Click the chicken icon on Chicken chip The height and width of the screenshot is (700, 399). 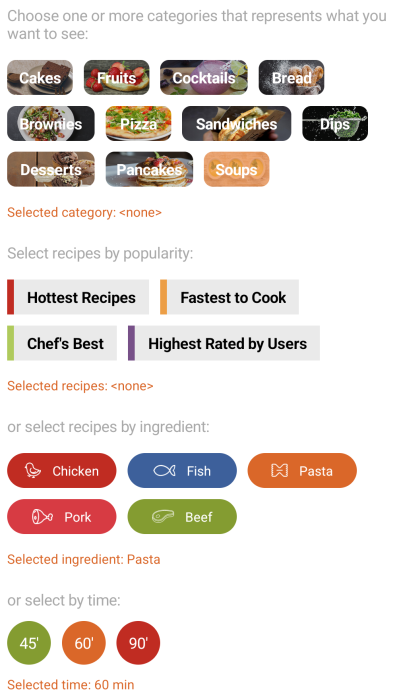(33, 471)
